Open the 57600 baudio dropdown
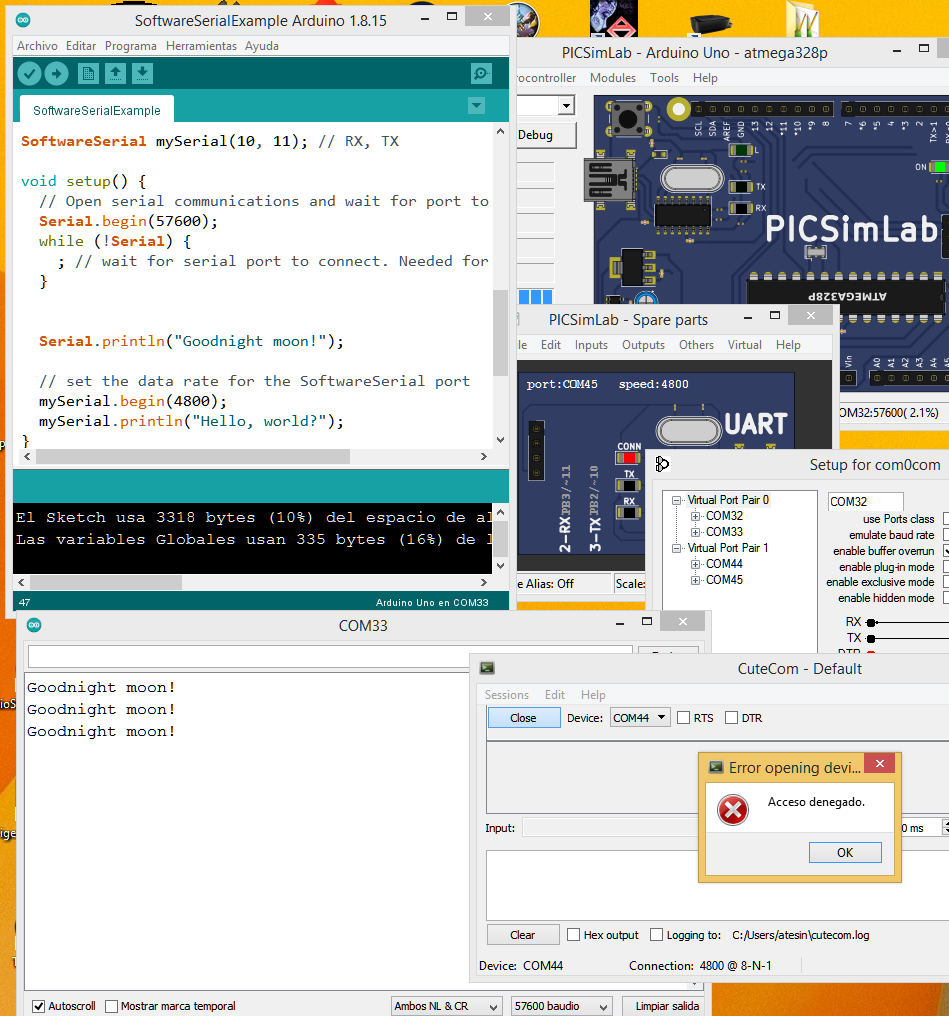The width and height of the screenshot is (949, 1016). point(561,1006)
